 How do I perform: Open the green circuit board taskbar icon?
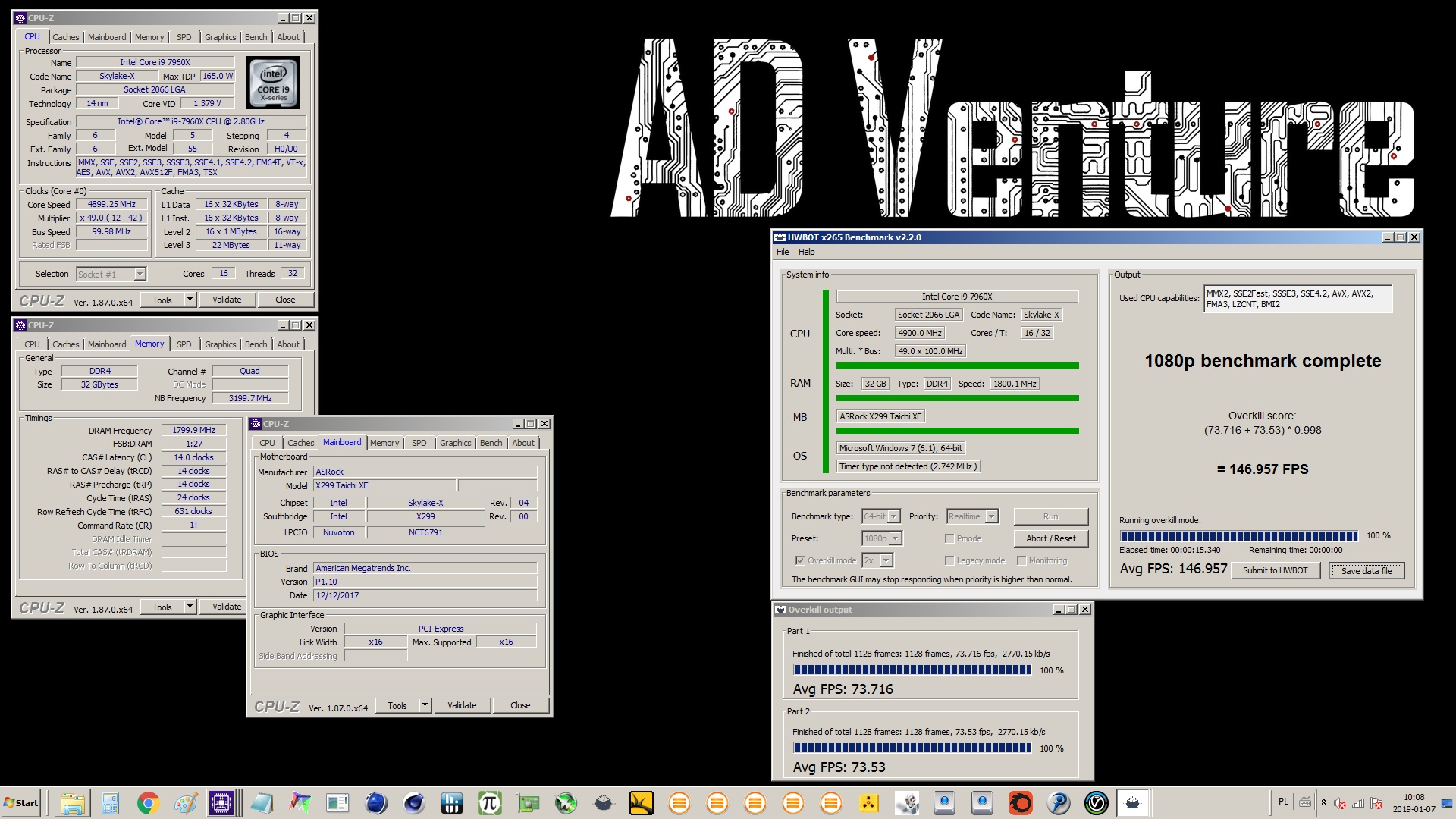(x=527, y=803)
